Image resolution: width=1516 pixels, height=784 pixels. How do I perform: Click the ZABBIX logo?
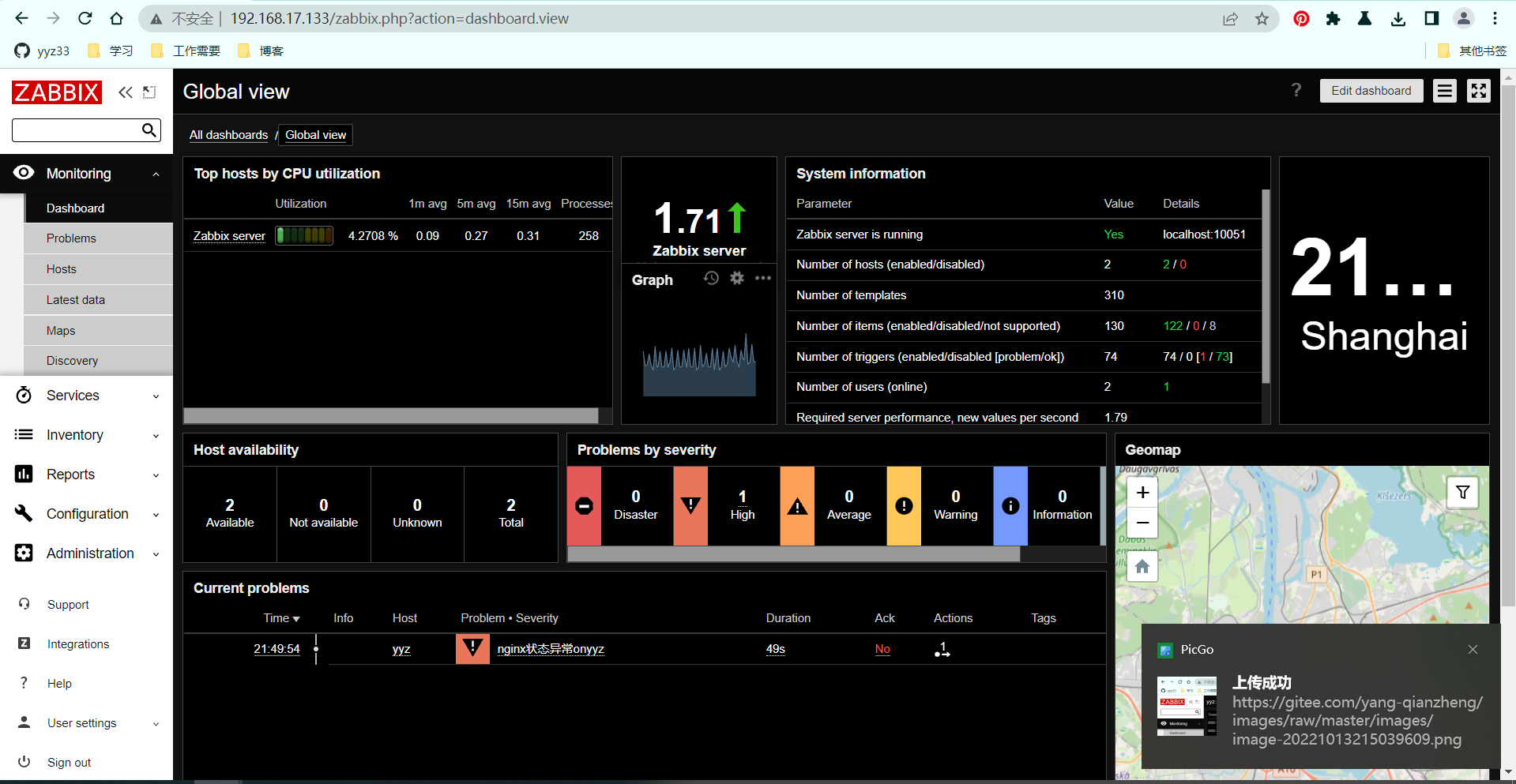(x=57, y=92)
